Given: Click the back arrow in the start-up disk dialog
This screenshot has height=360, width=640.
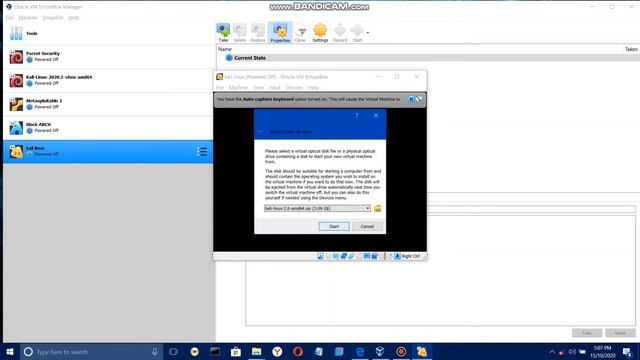Looking at the screenshot, I should coord(260,131).
